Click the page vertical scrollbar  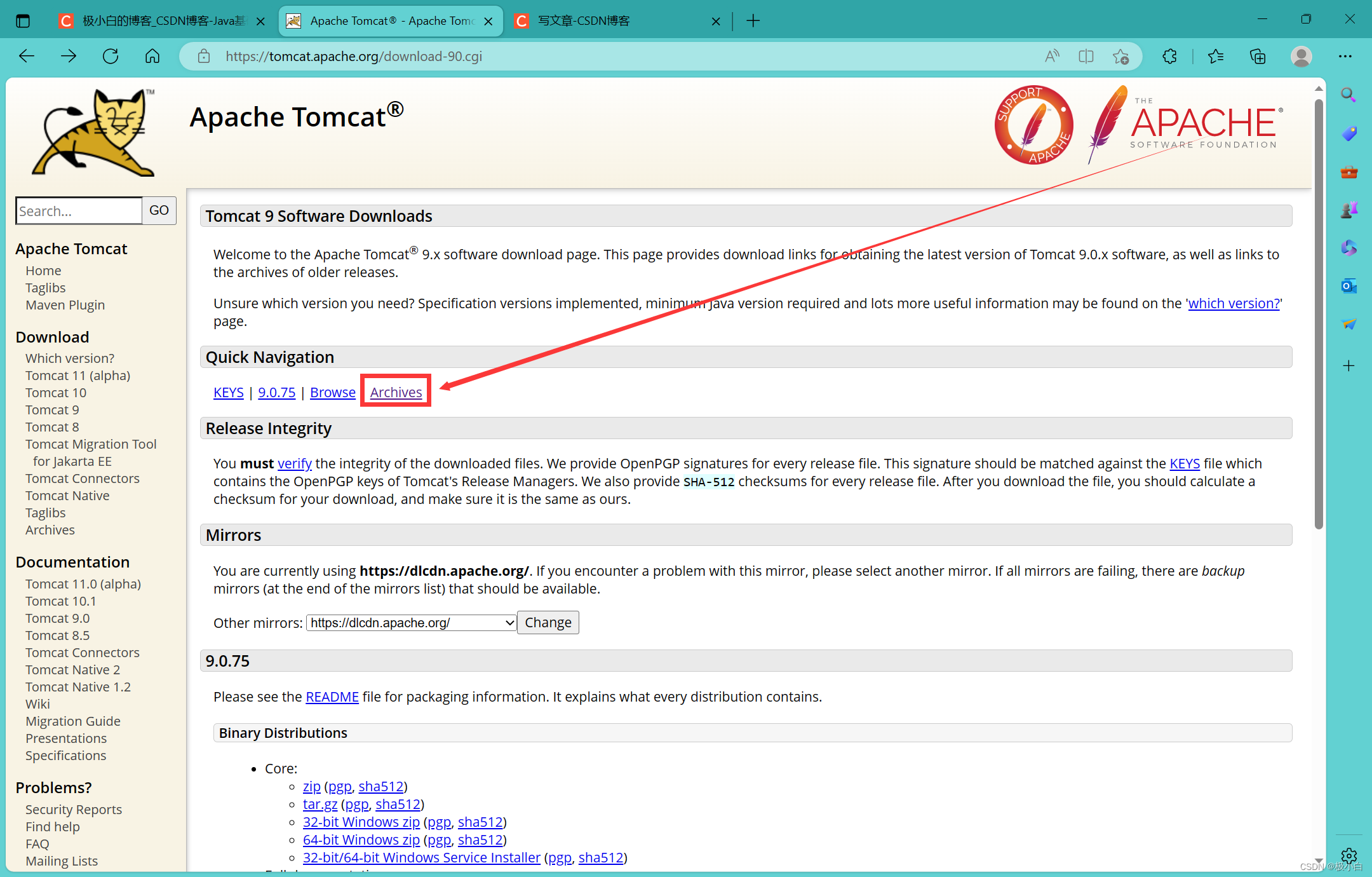pos(1319,314)
